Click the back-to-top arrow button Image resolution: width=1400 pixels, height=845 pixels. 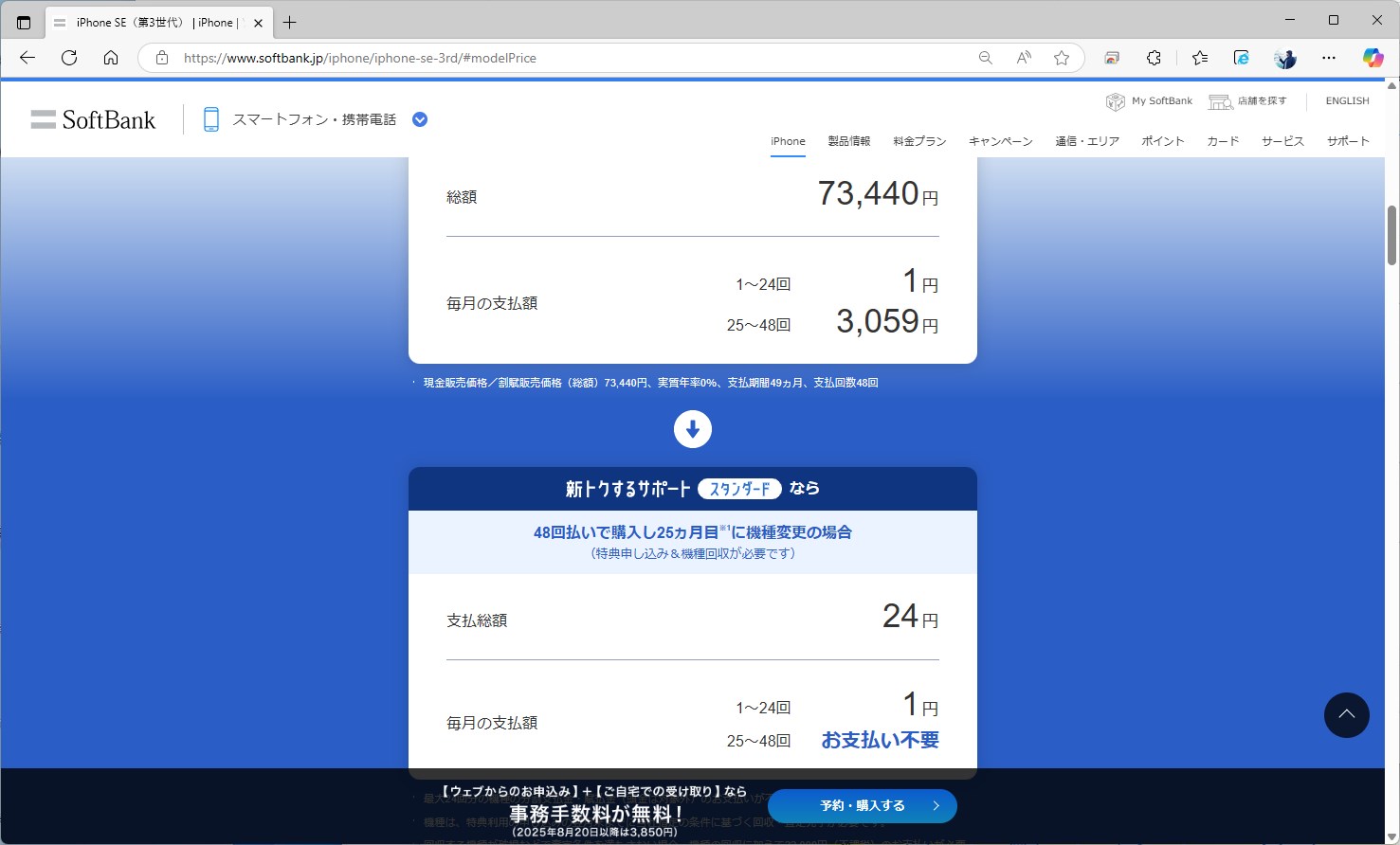1347,715
